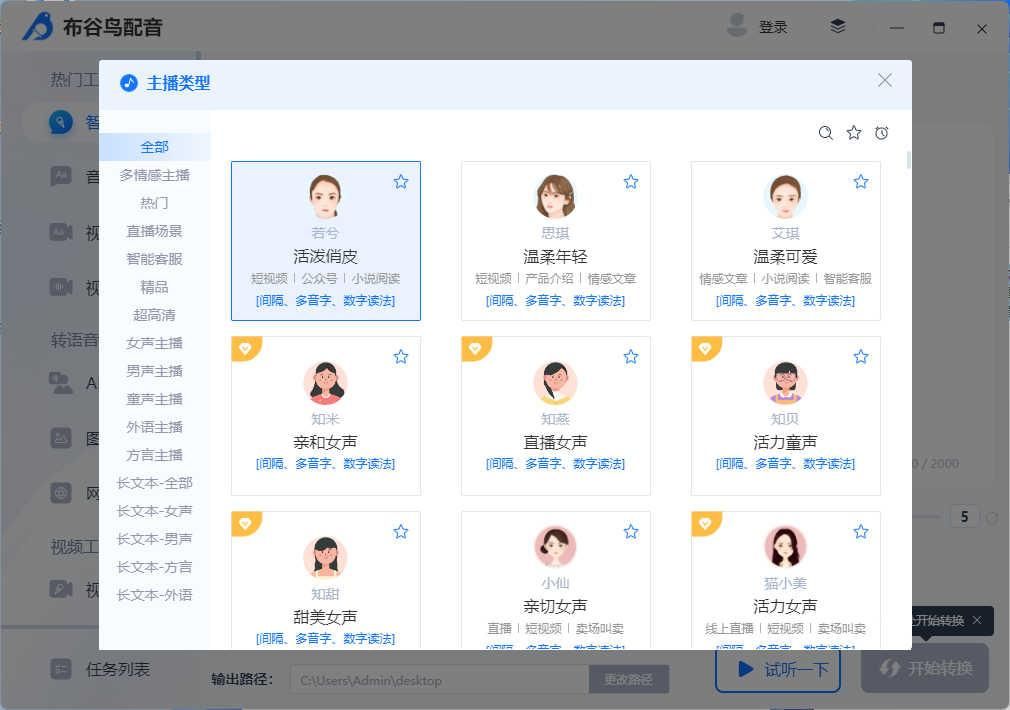This screenshot has width=1010, height=710.
Task: Click the voice list scrollbar
Action: (x=908, y=160)
